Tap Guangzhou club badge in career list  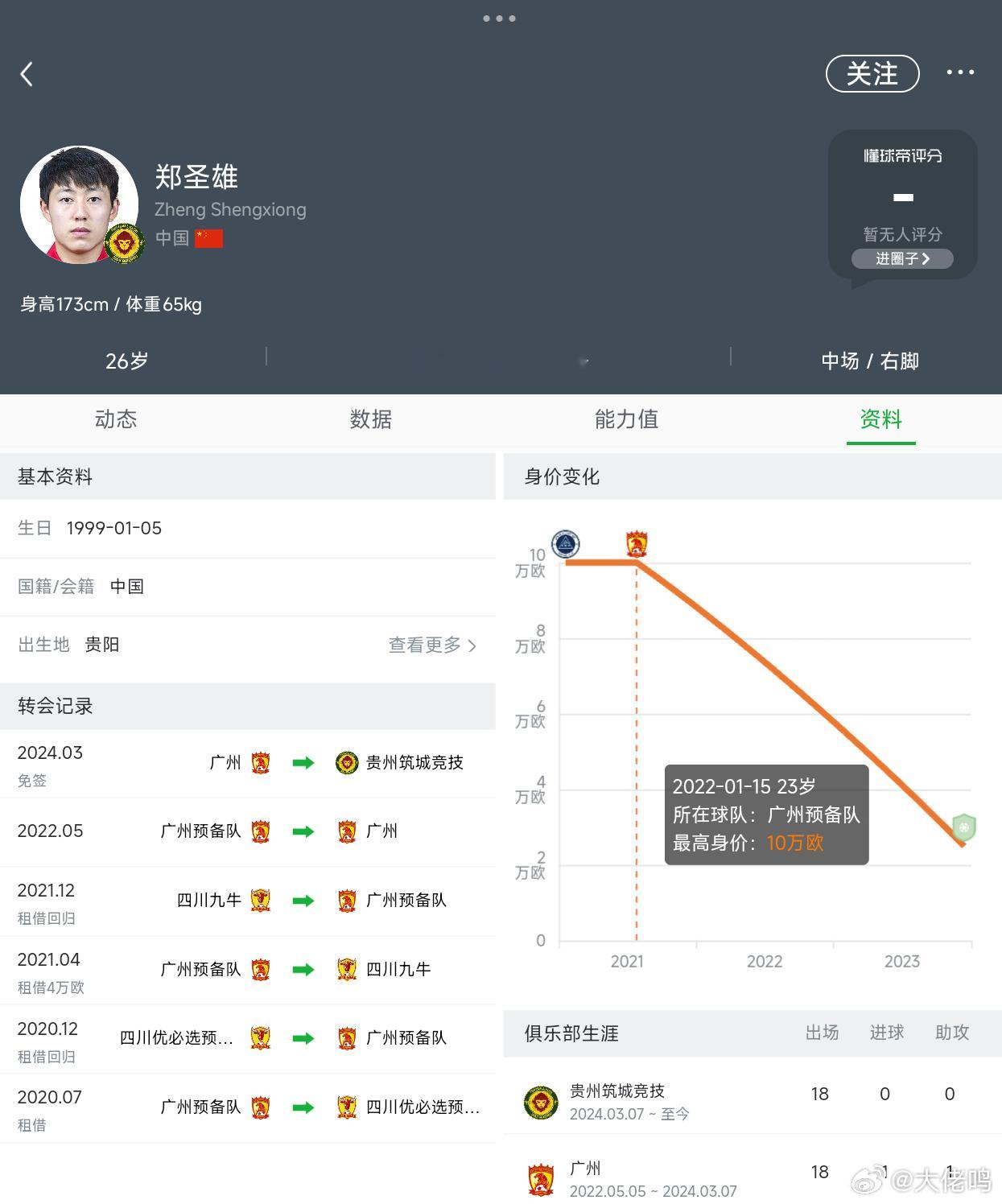(x=541, y=1179)
